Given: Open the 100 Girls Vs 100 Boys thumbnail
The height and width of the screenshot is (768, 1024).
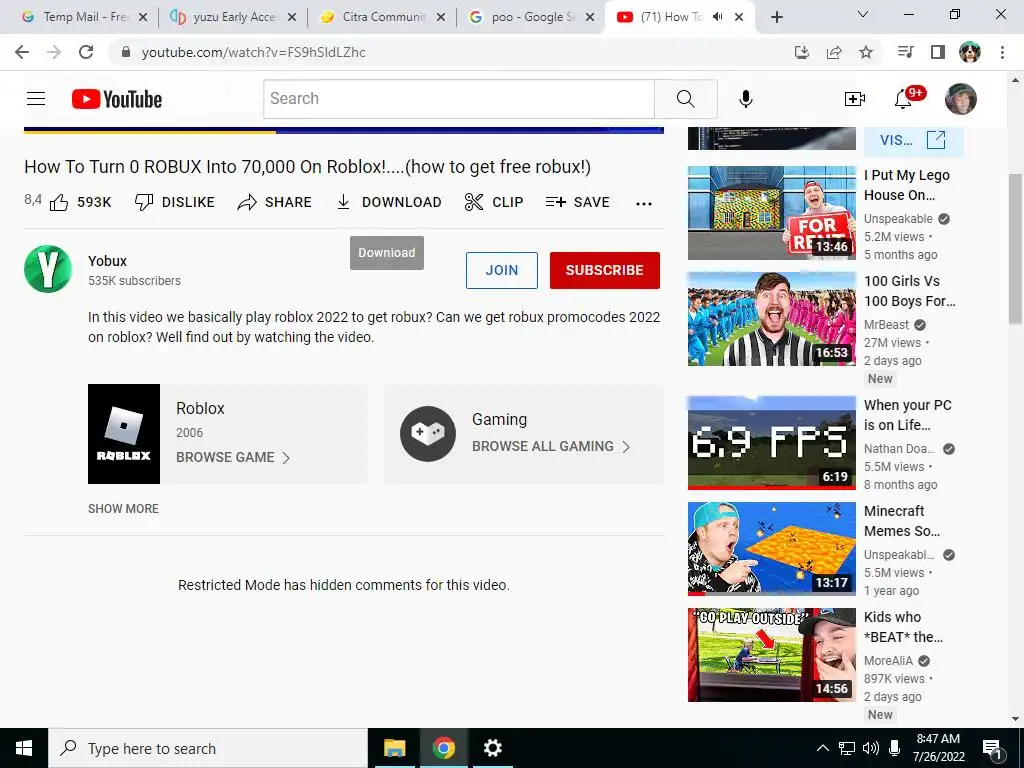Looking at the screenshot, I should click(772, 319).
